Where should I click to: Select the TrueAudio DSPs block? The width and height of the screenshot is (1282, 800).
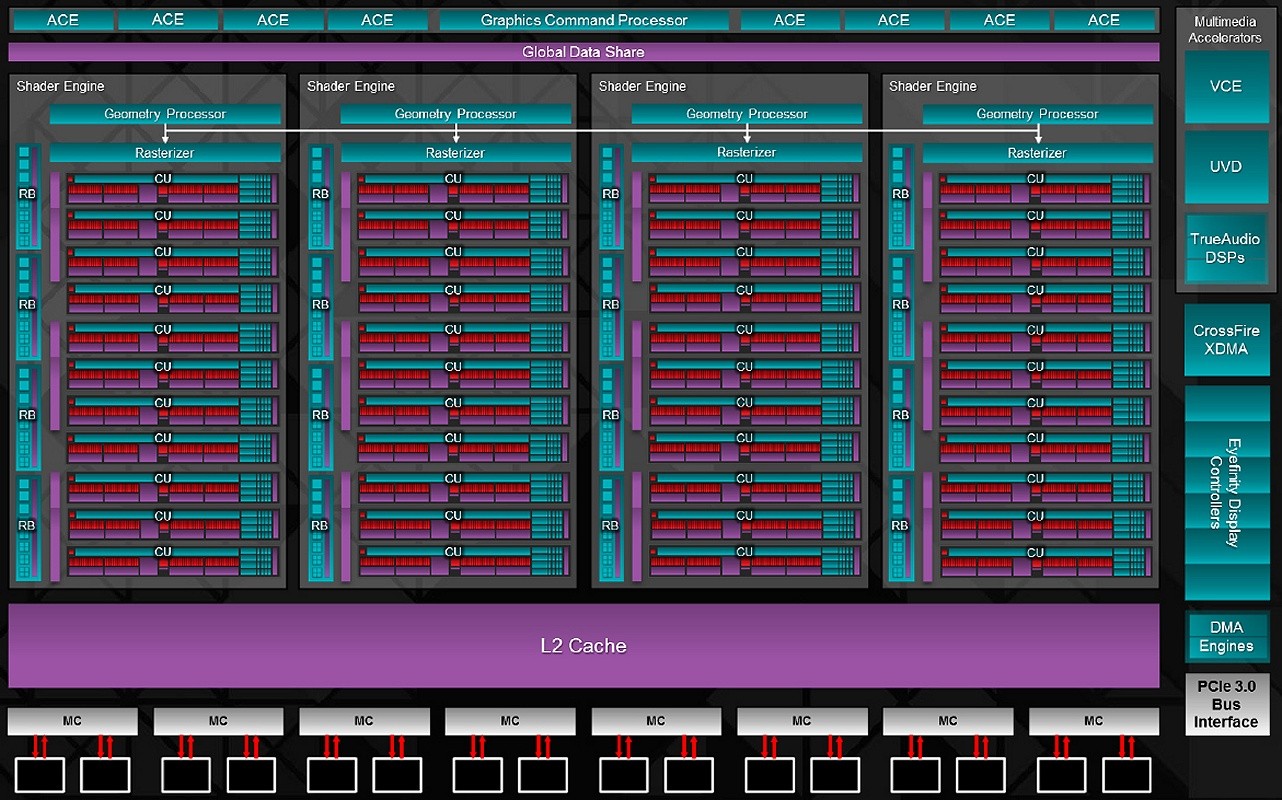[x=1226, y=249]
